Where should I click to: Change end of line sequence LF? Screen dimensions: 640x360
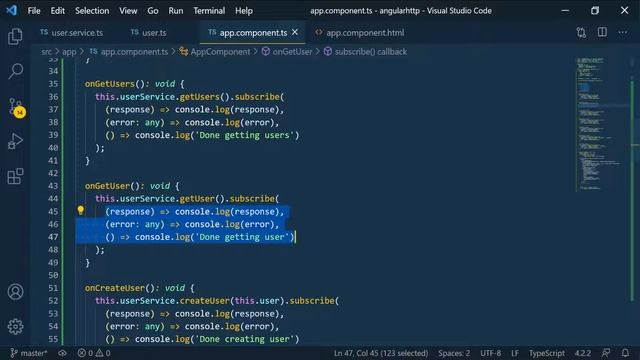515,353
